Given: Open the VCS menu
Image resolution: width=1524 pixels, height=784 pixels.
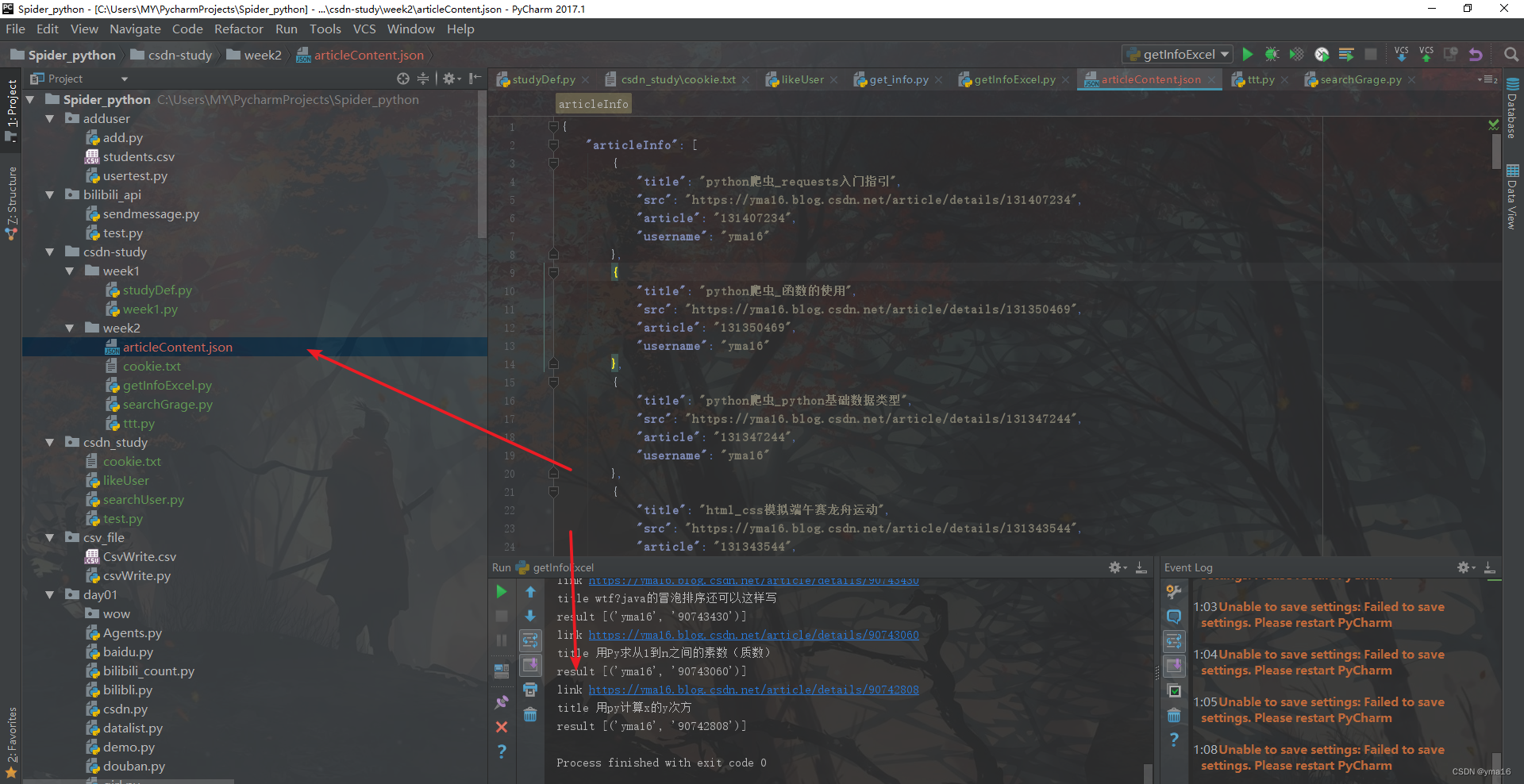Looking at the screenshot, I should pyautogui.click(x=364, y=29).
